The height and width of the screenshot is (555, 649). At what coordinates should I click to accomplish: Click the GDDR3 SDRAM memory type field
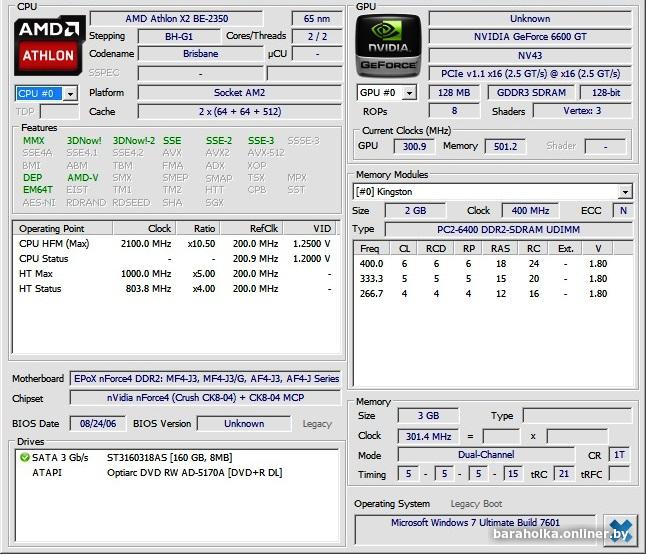(531, 93)
